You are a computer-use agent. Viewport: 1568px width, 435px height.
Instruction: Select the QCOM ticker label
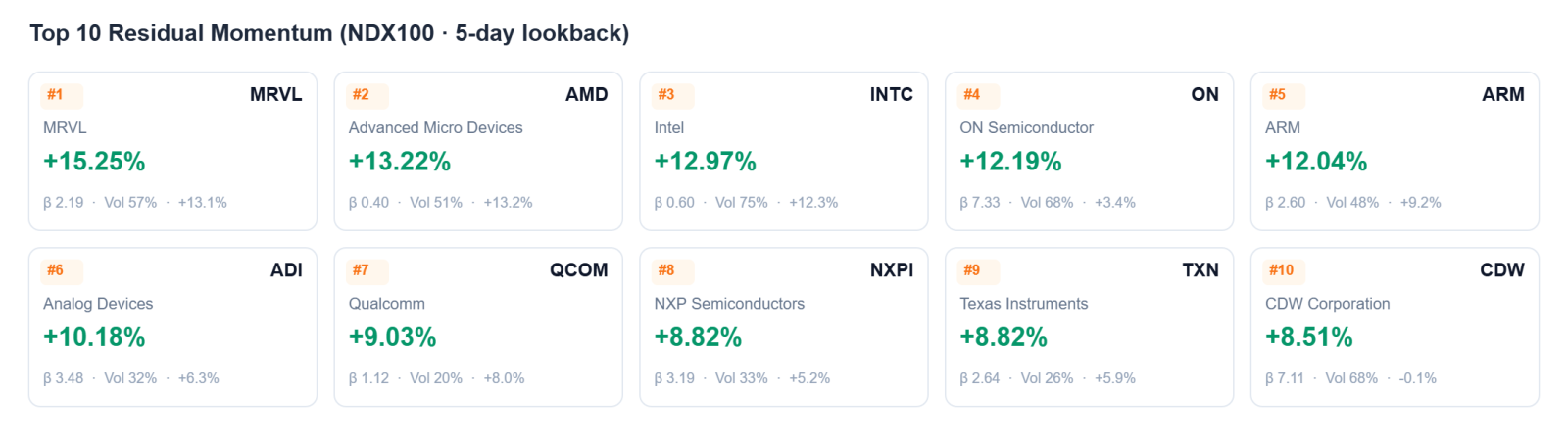[x=579, y=270]
